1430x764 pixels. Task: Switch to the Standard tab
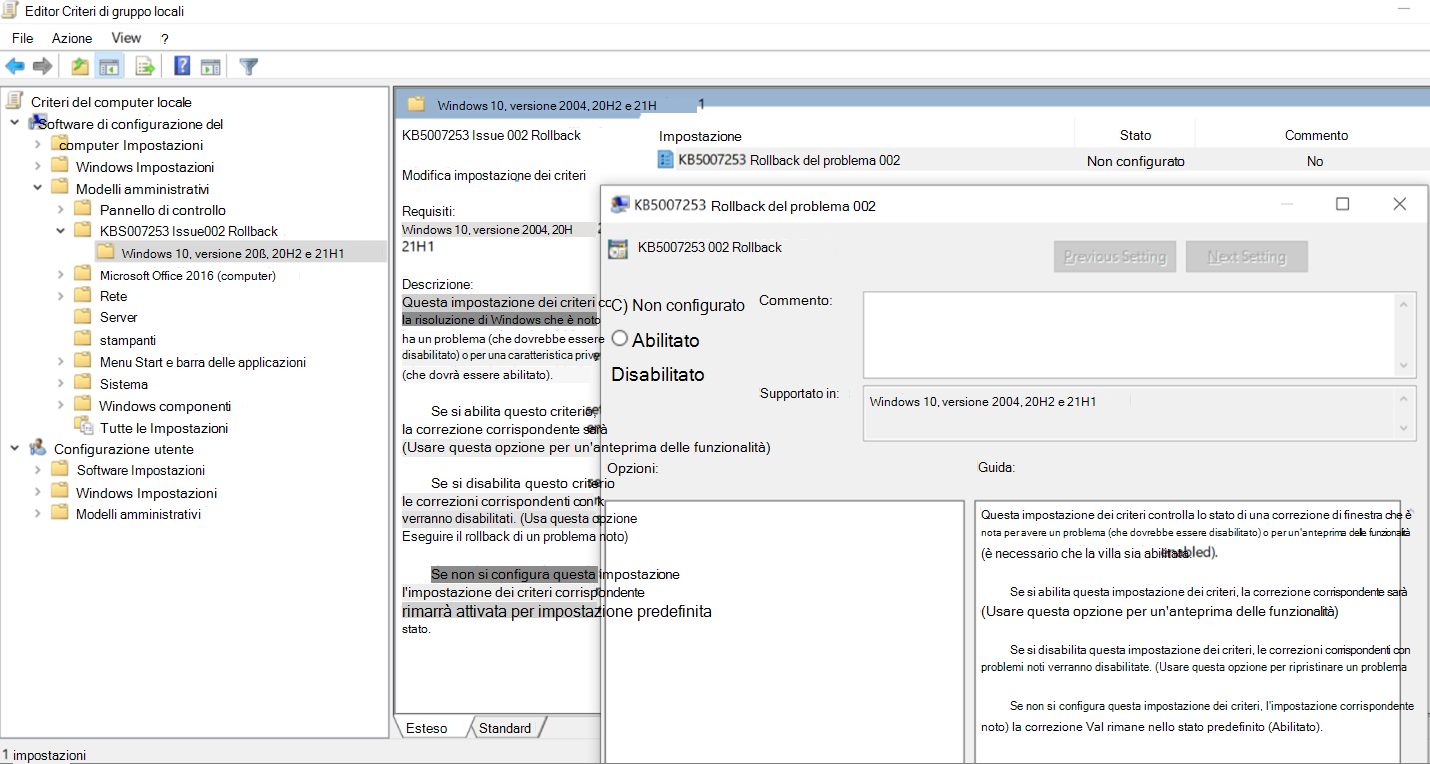point(505,728)
